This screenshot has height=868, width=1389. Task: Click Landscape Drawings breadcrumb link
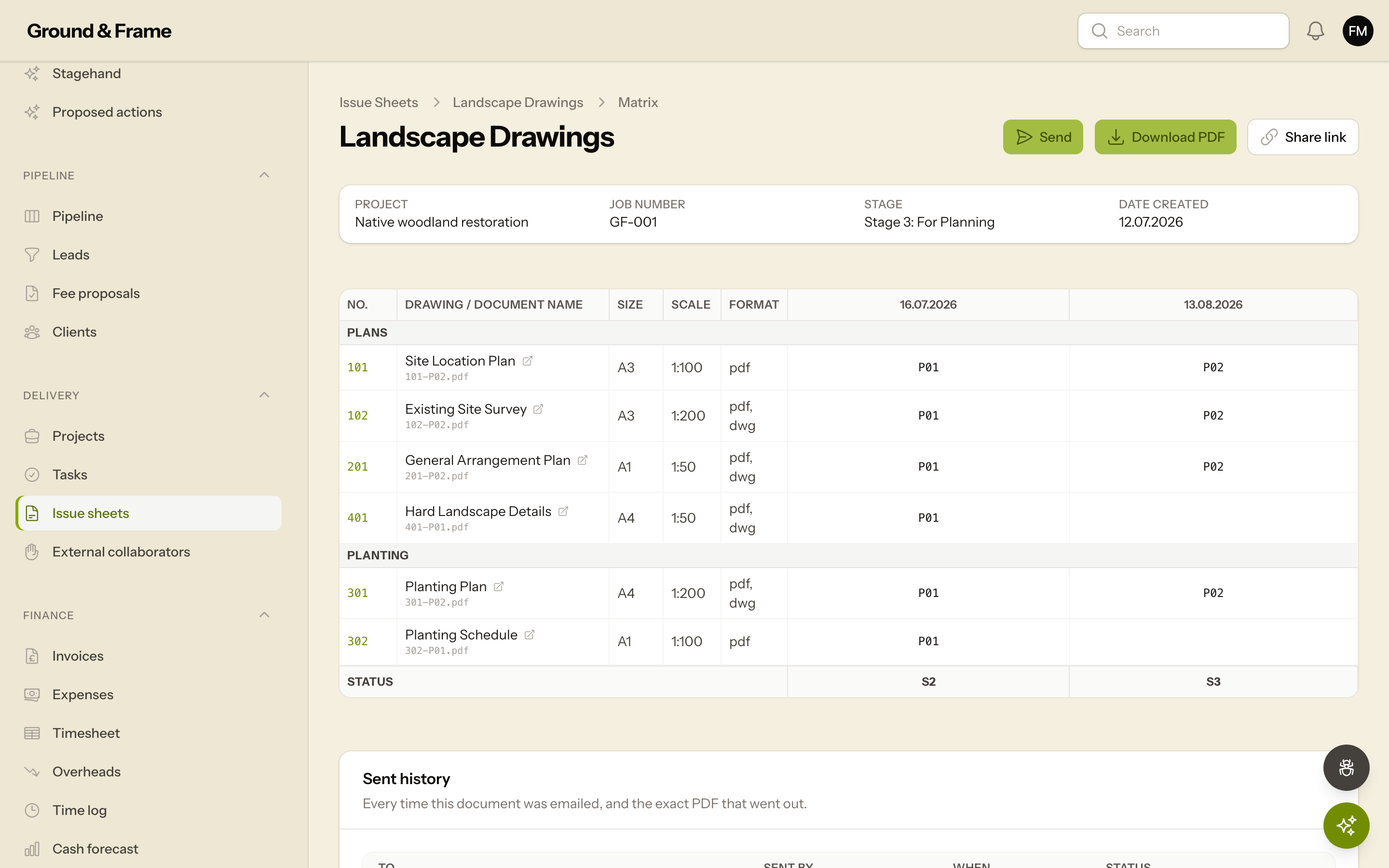[517, 103]
